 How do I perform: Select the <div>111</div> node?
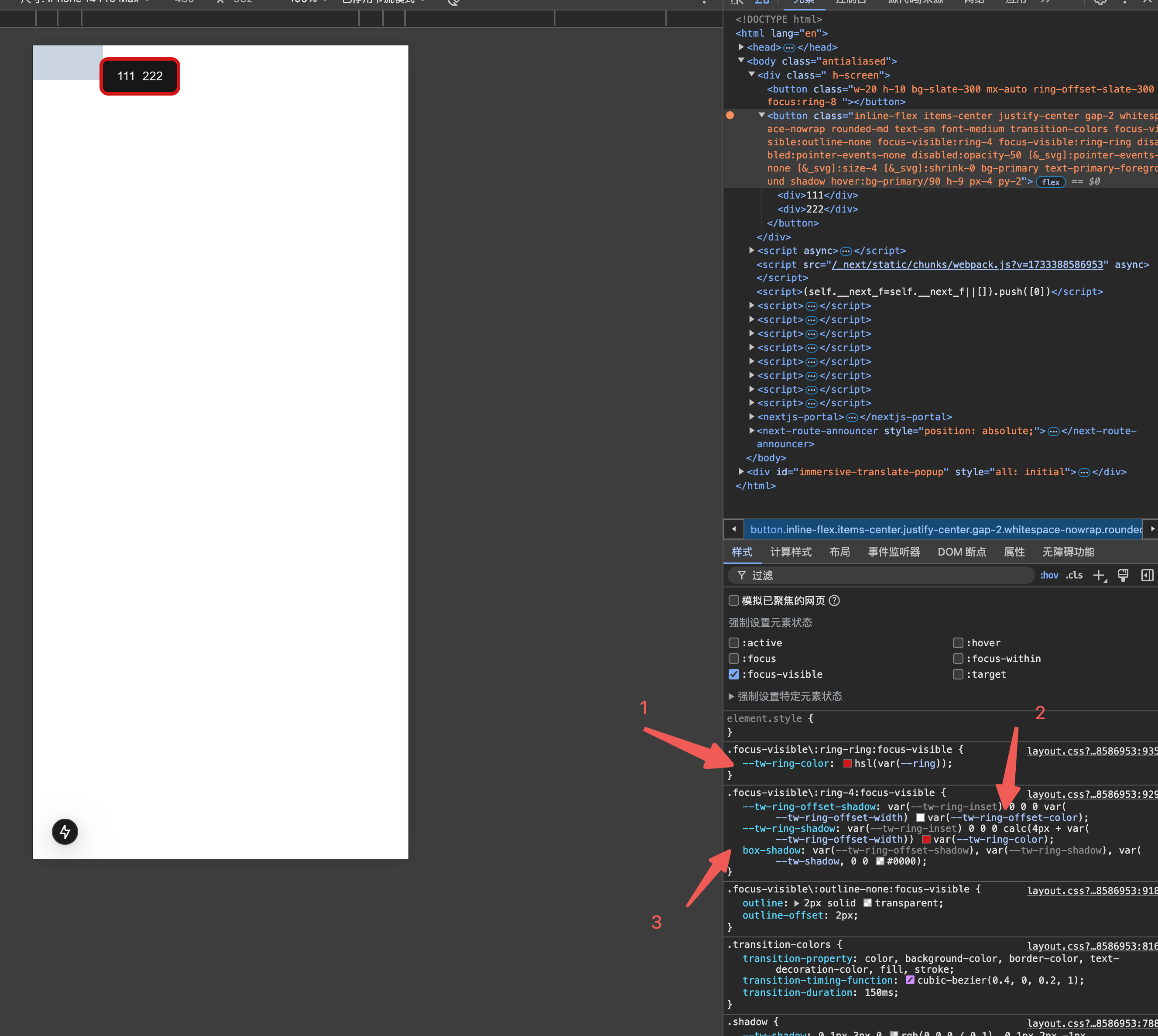[x=818, y=195]
